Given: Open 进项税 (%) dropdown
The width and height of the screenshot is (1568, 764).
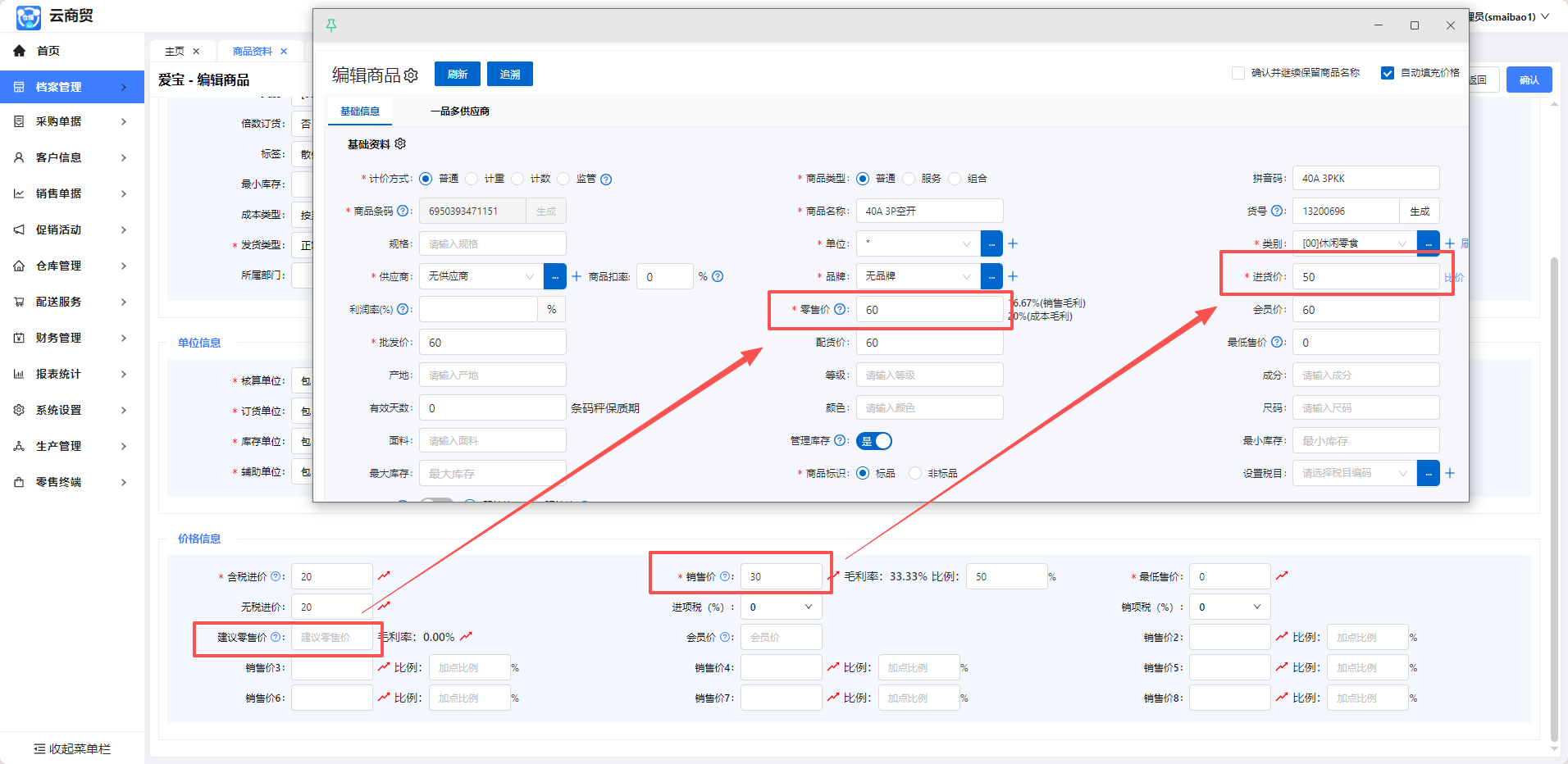Looking at the screenshot, I should click(x=781, y=607).
